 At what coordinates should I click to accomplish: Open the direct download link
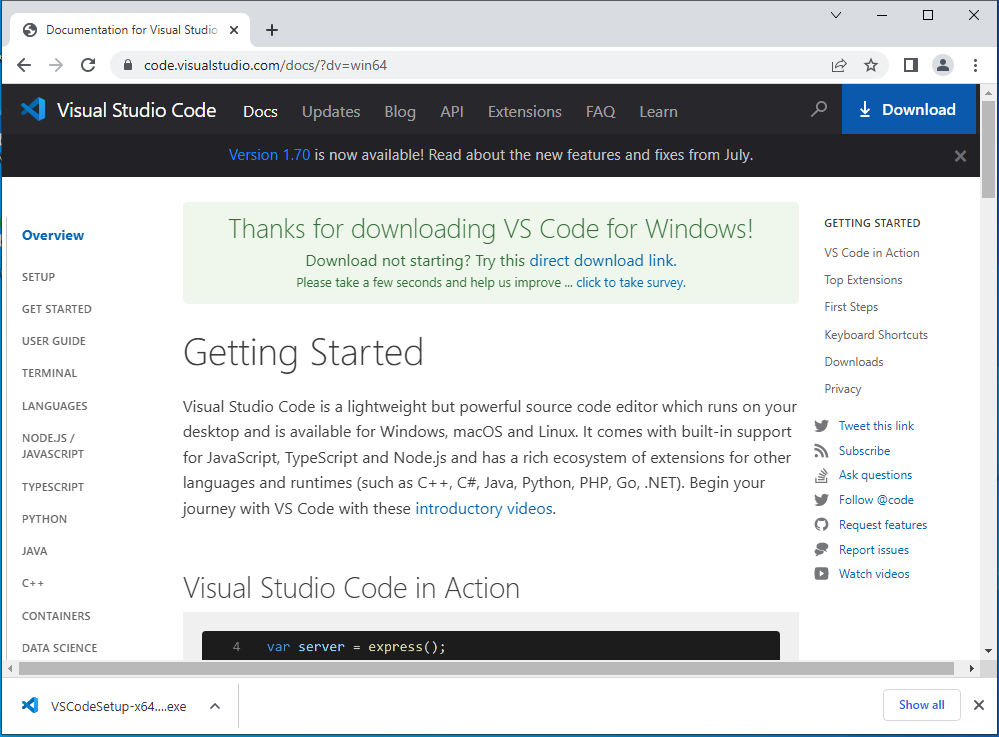coord(601,261)
